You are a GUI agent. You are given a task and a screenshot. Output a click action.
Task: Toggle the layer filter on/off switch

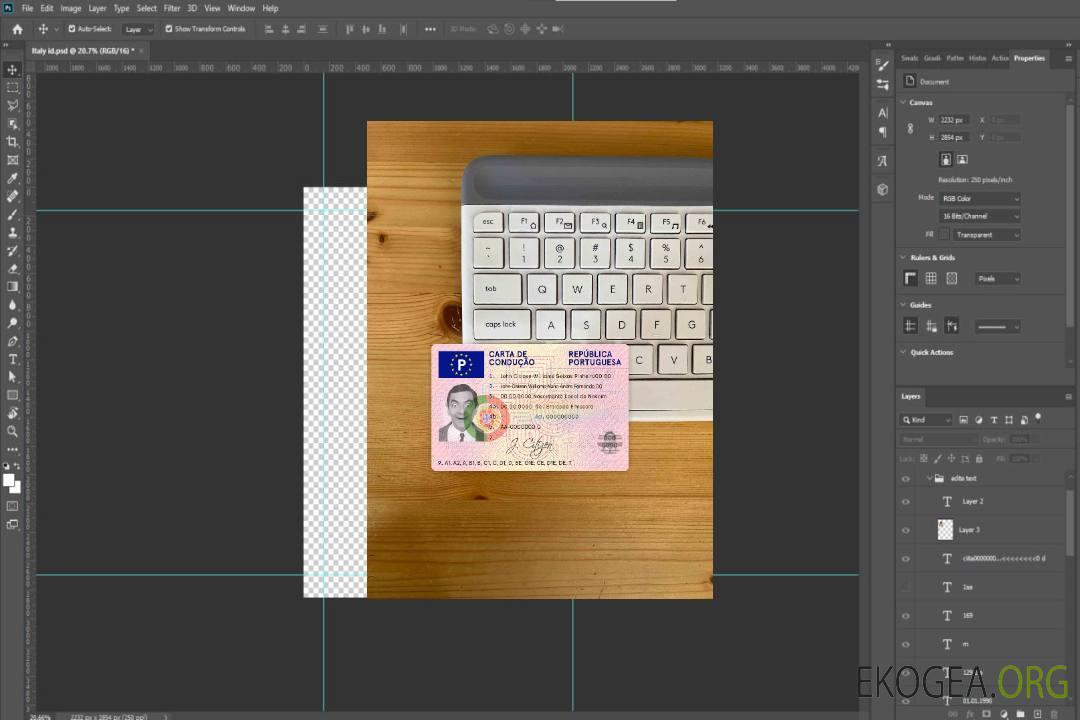pos(1038,418)
